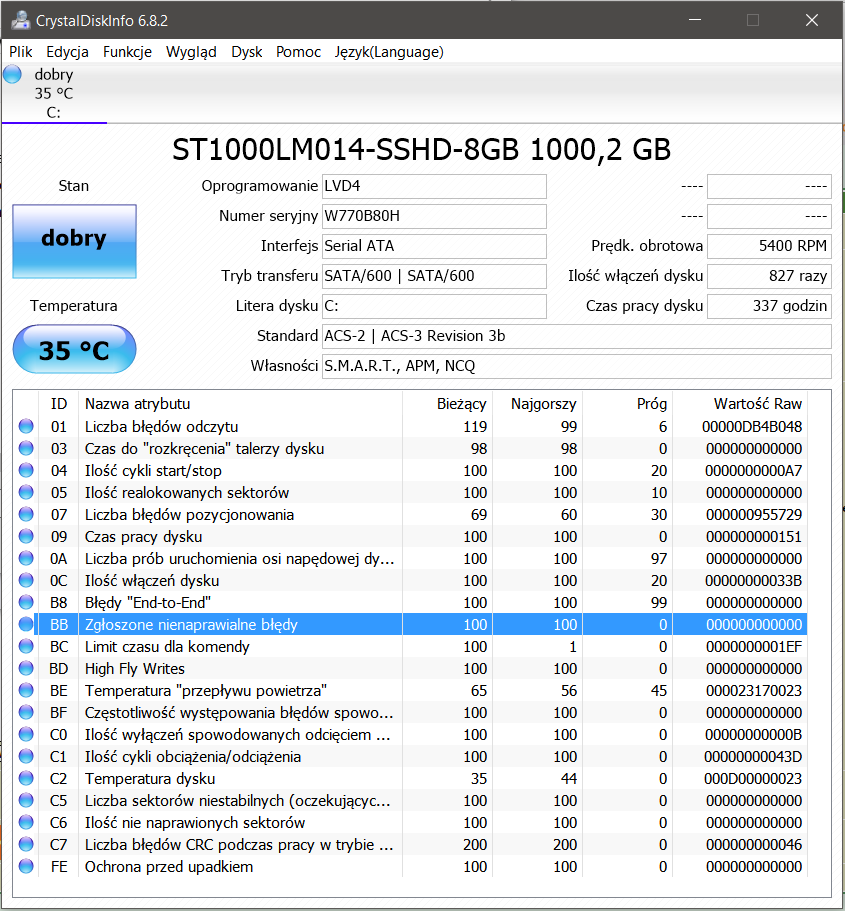The height and width of the screenshot is (911, 845).
Task: Click the Nazwa atrybutu column header
Action: [240, 404]
